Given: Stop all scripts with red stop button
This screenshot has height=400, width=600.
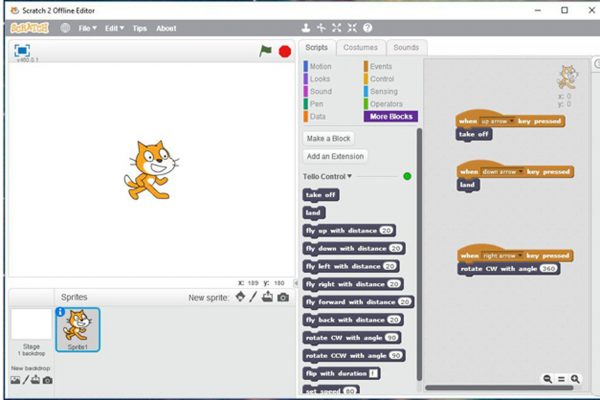Looking at the screenshot, I should pos(285,51).
